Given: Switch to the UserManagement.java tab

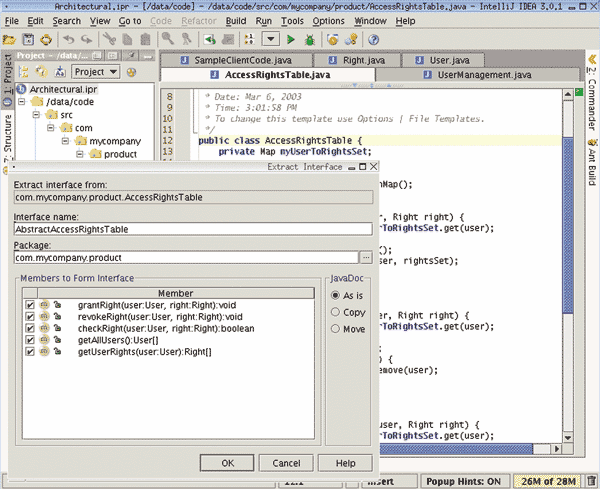Looking at the screenshot, I should pos(484,74).
